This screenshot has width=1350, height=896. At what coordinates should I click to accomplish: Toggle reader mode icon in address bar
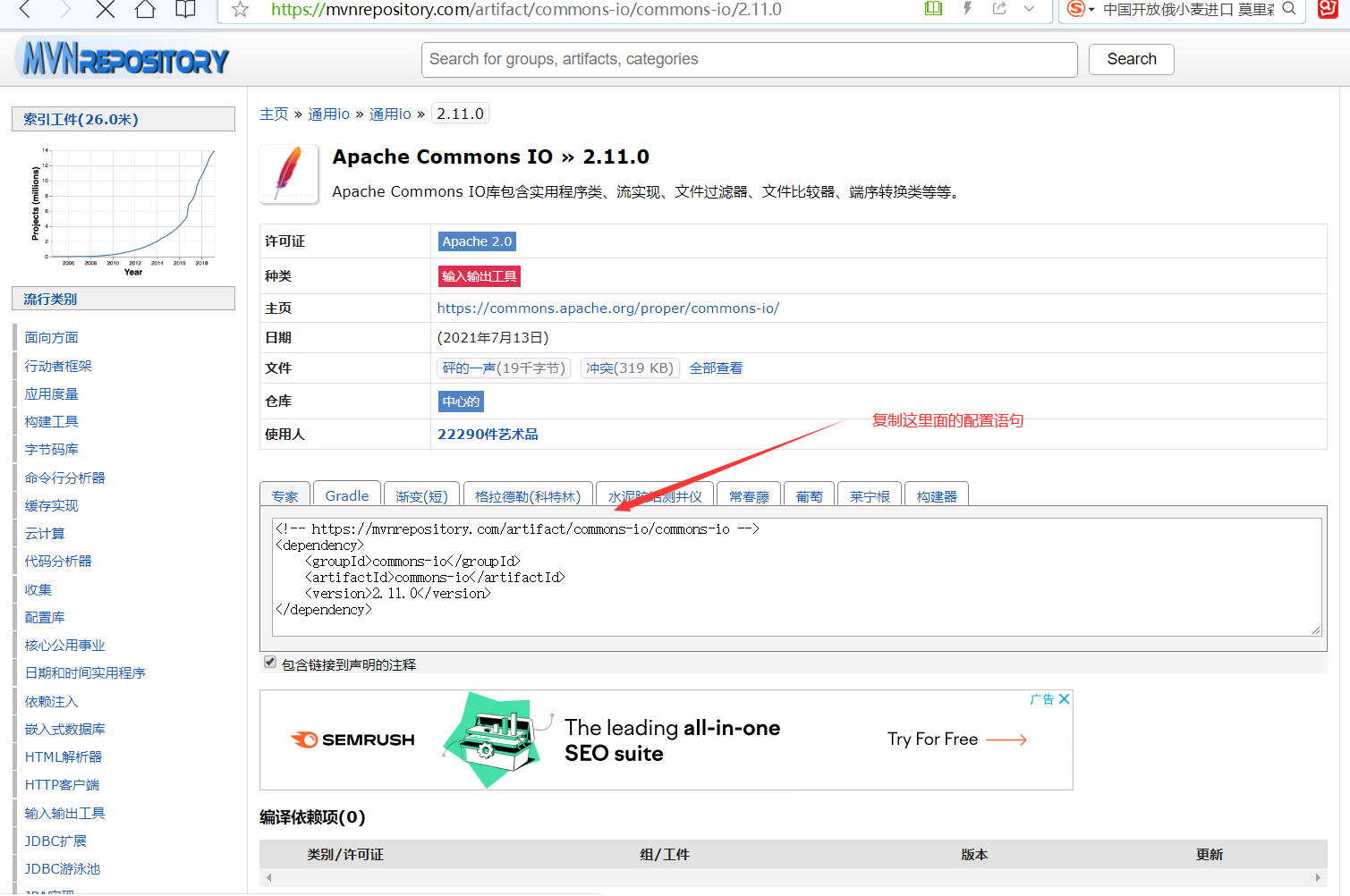click(x=933, y=8)
